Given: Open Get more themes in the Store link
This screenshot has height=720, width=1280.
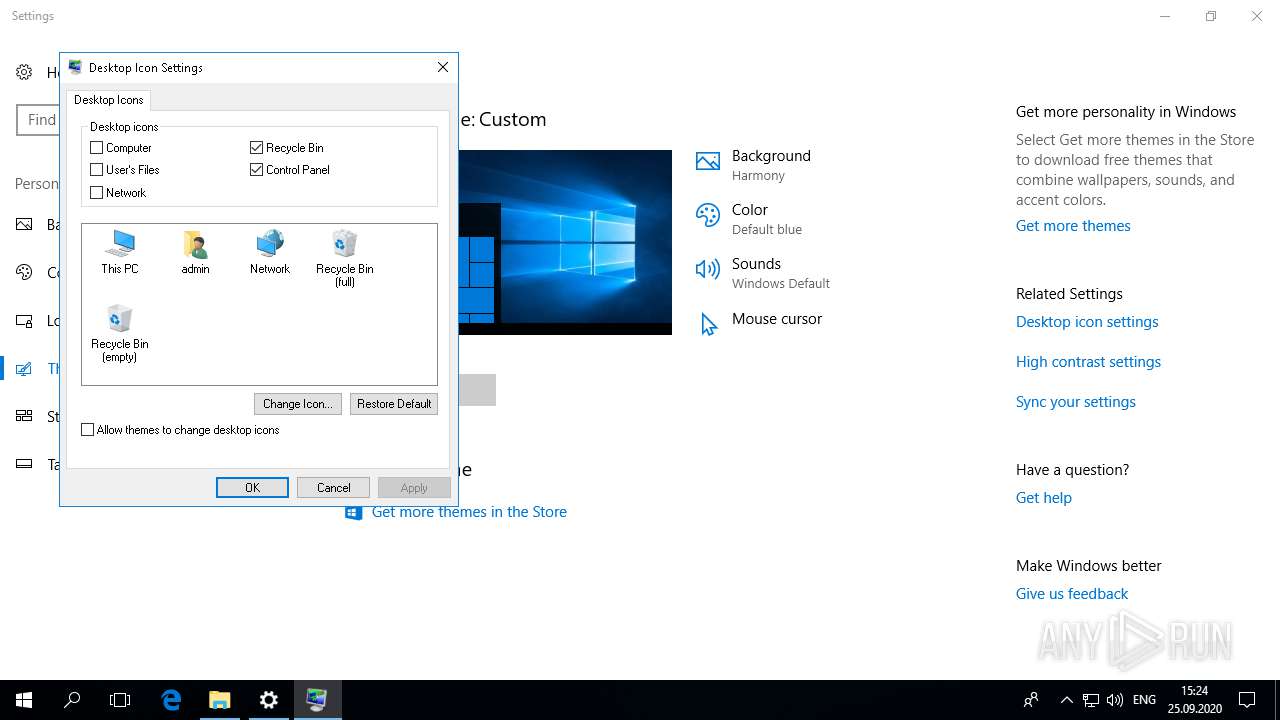Looking at the screenshot, I should tap(469, 512).
